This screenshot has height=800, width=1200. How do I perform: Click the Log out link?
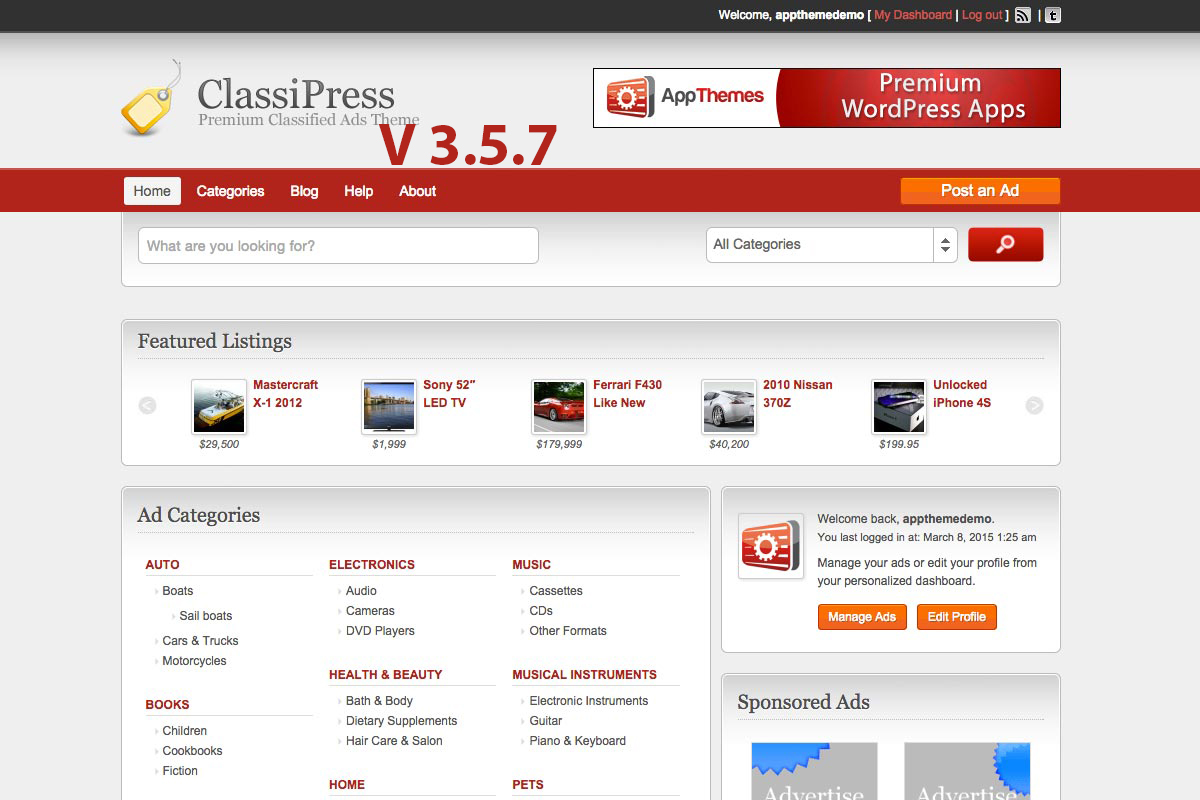(980, 15)
